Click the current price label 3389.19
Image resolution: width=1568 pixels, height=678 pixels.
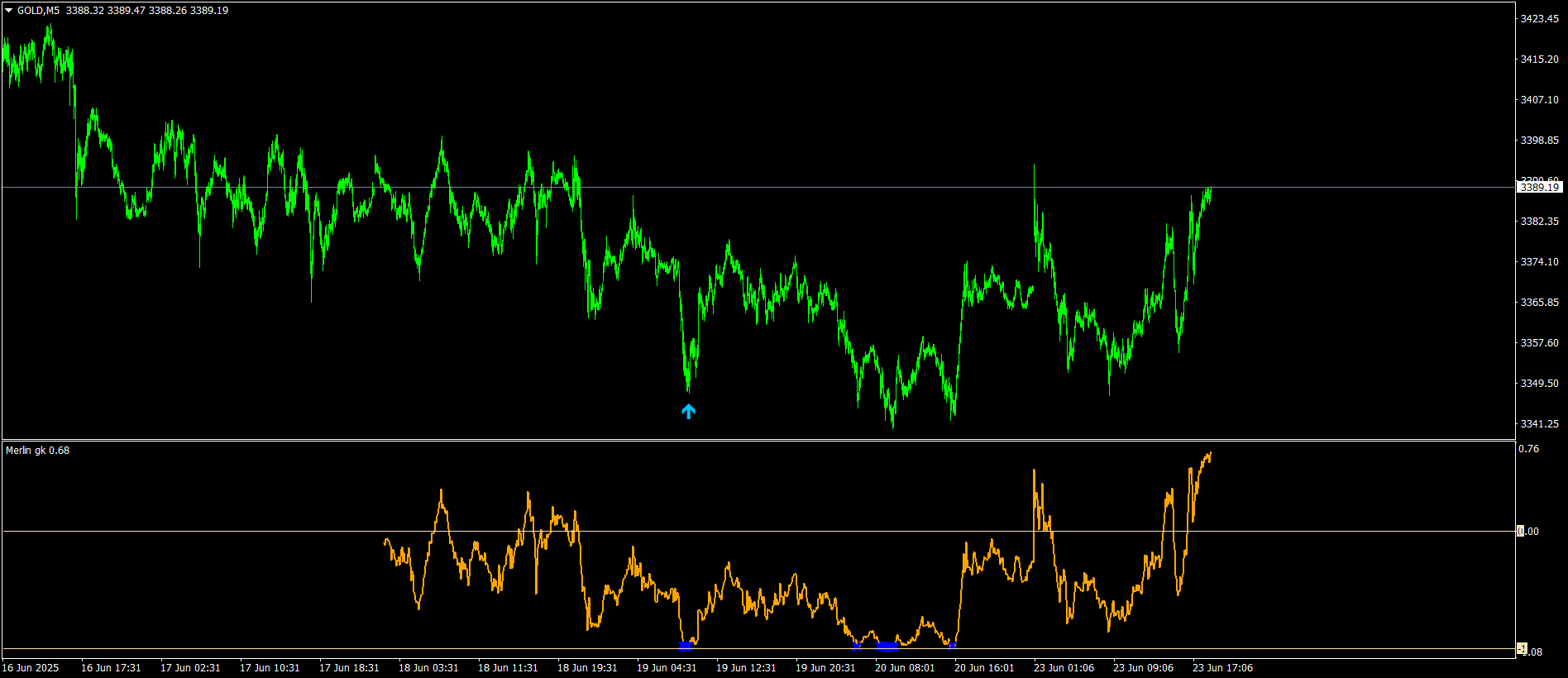pyautogui.click(x=1540, y=188)
